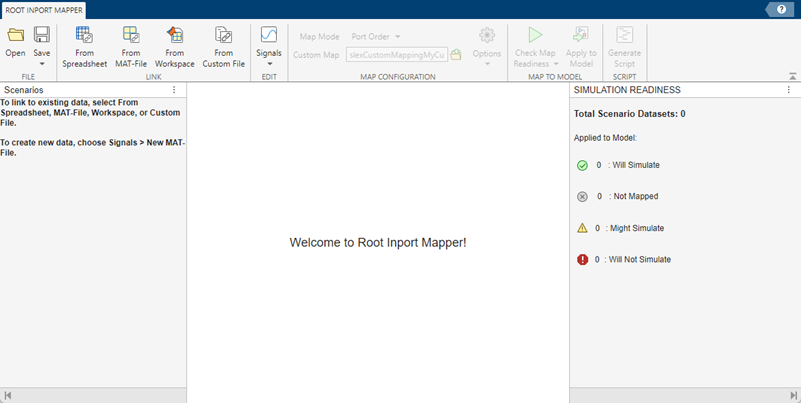Open Simulation Readiness panel options menu
This screenshot has height=403, width=801.
point(789,90)
